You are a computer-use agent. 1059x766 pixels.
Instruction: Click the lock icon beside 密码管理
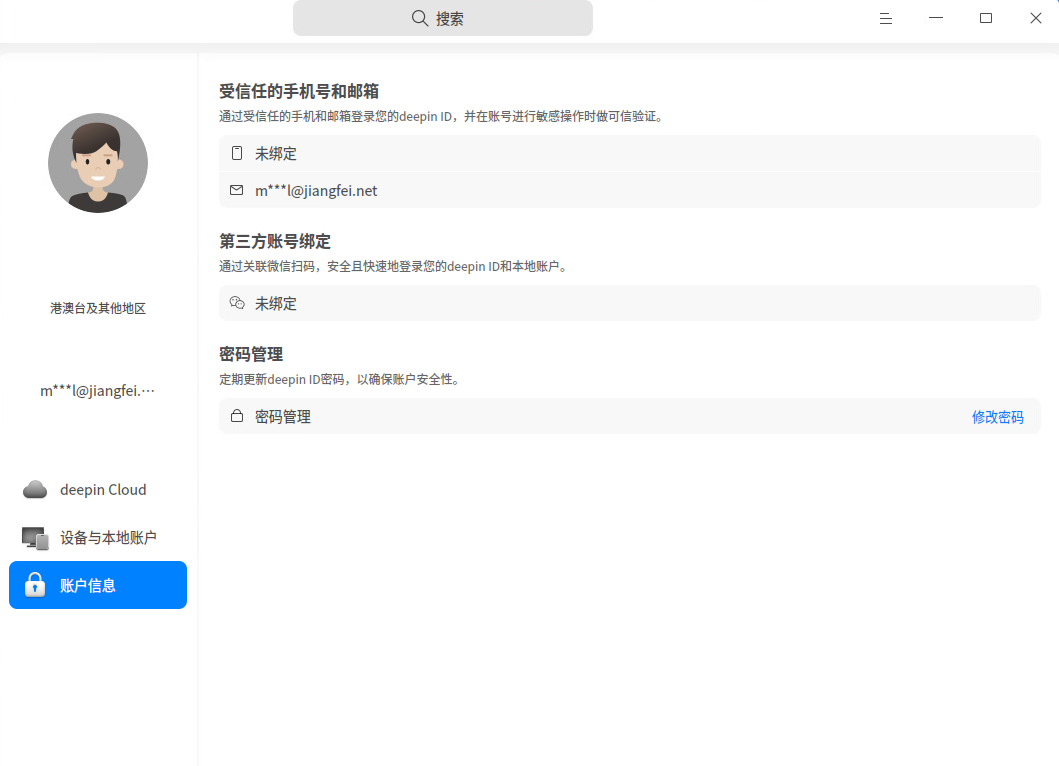pos(237,415)
